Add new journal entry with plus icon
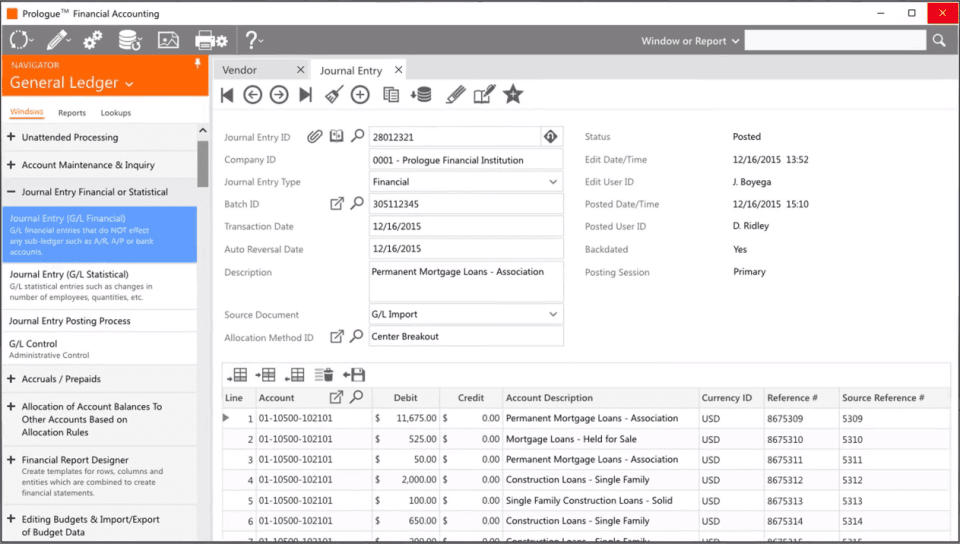The width and height of the screenshot is (960, 544). click(x=360, y=95)
